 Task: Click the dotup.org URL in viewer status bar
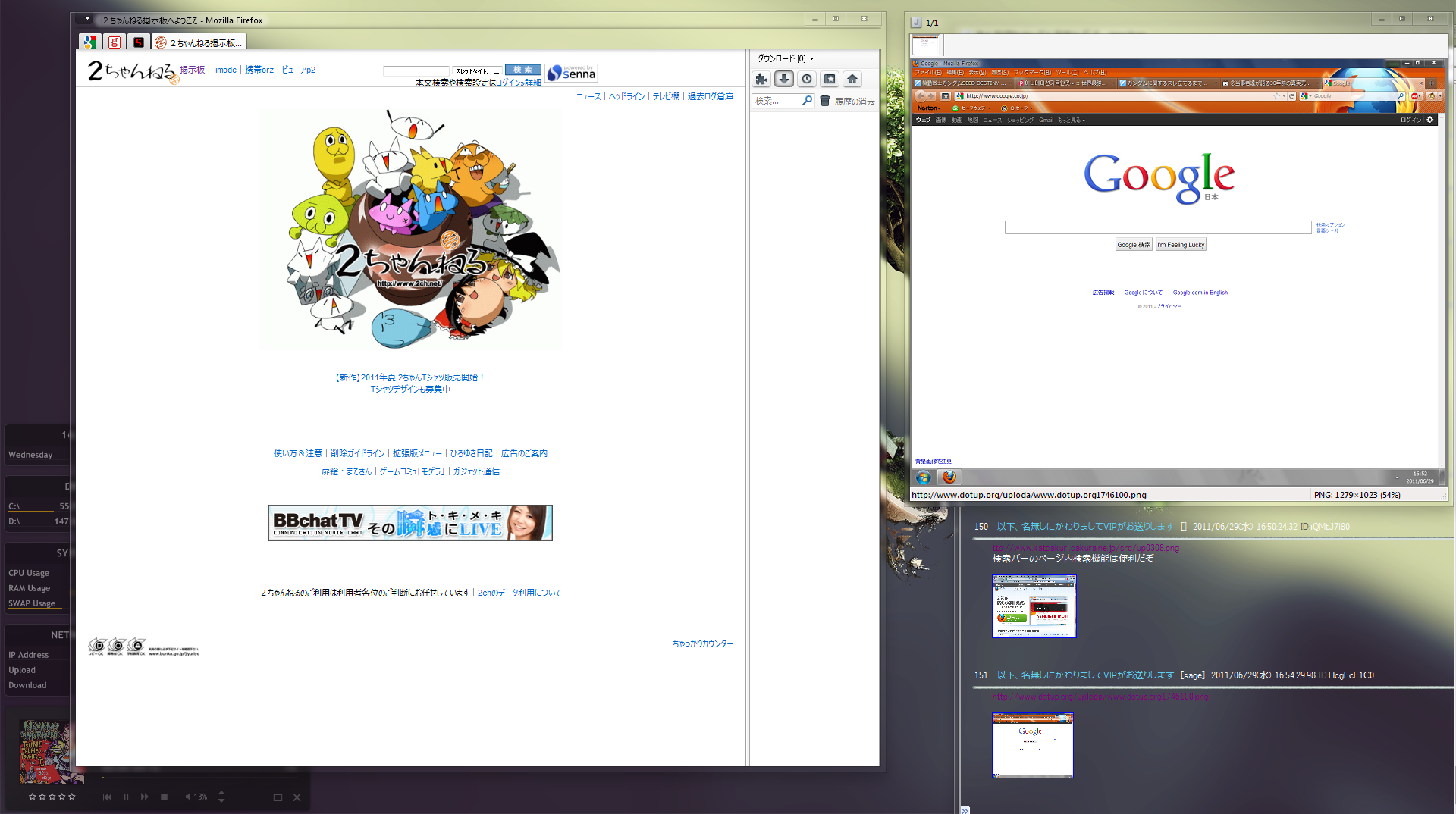tap(1029, 495)
